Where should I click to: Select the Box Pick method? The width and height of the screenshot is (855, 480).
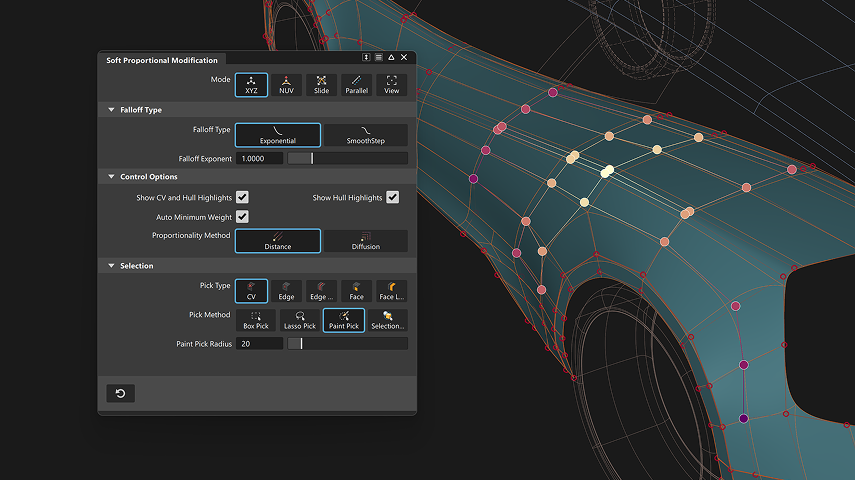(x=256, y=320)
